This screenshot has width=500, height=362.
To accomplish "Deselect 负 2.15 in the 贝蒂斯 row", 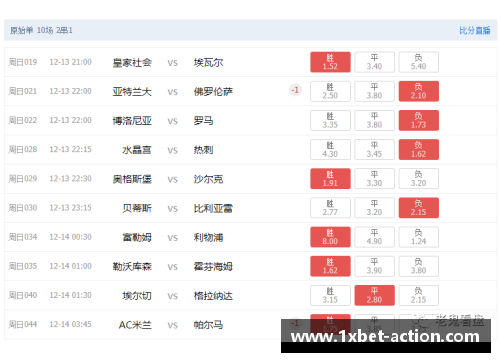I will pyautogui.click(x=418, y=208).
